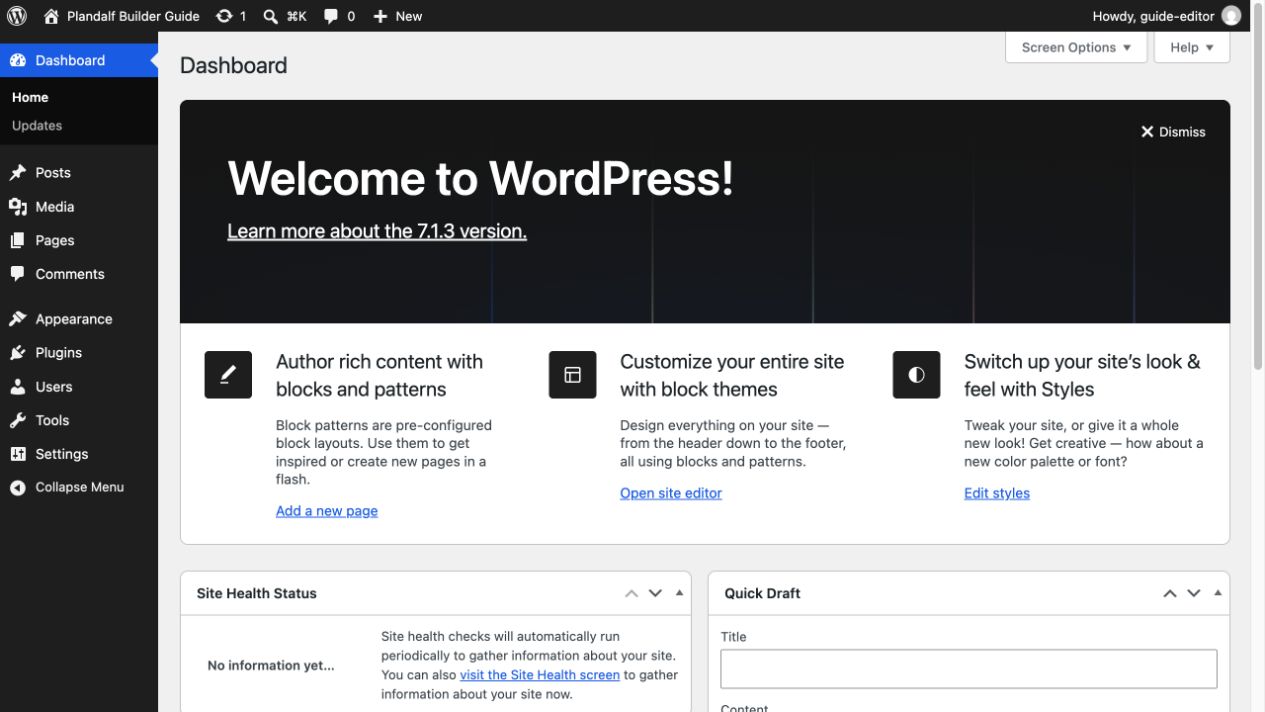Viewport: 1265px width, 712px height.
Task: Open Learn more about the 7.1.3 version link
Action: [x=377, y=231]
